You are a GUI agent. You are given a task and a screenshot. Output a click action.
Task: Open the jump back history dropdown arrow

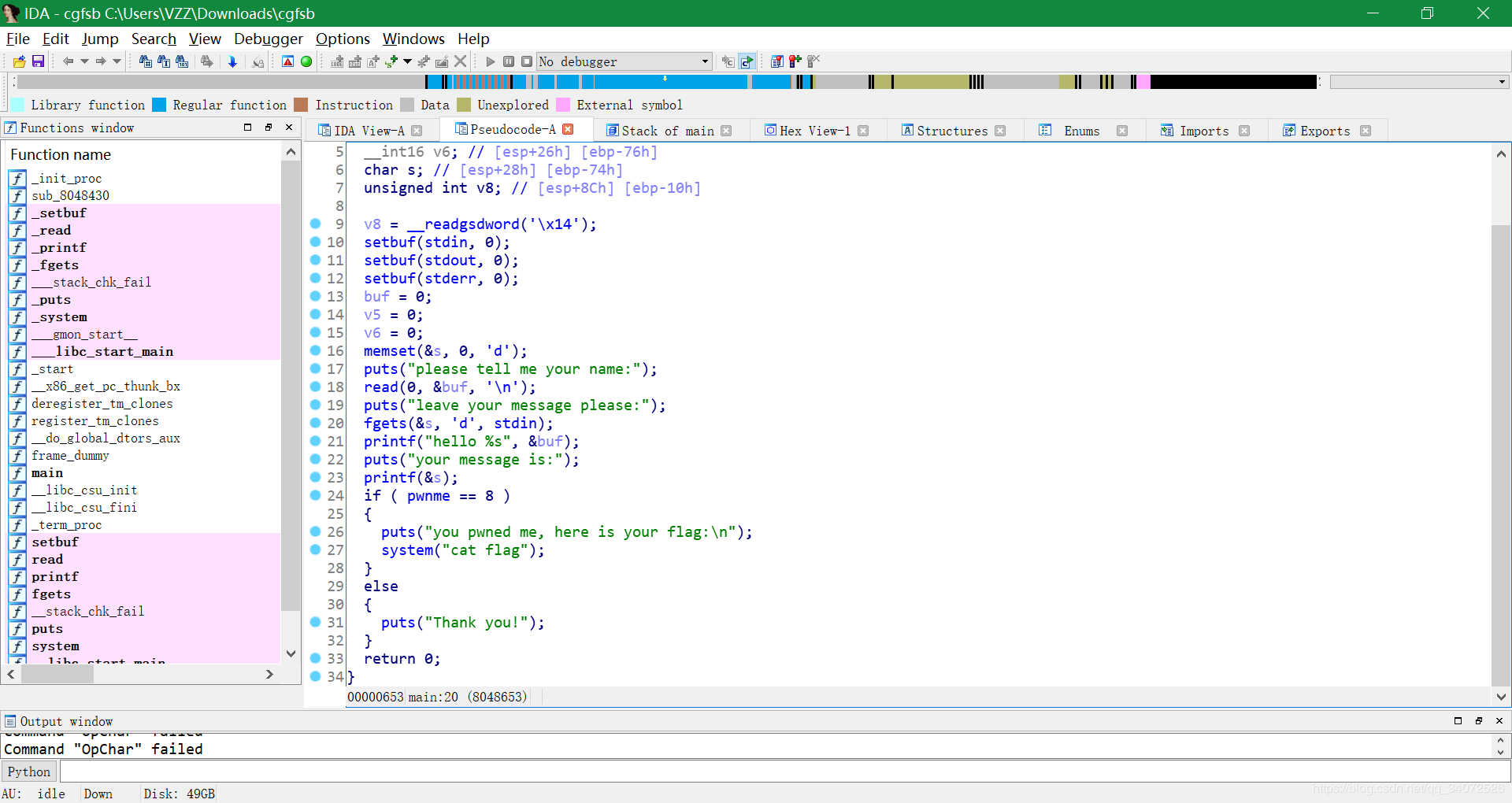[x=83, y=61]
